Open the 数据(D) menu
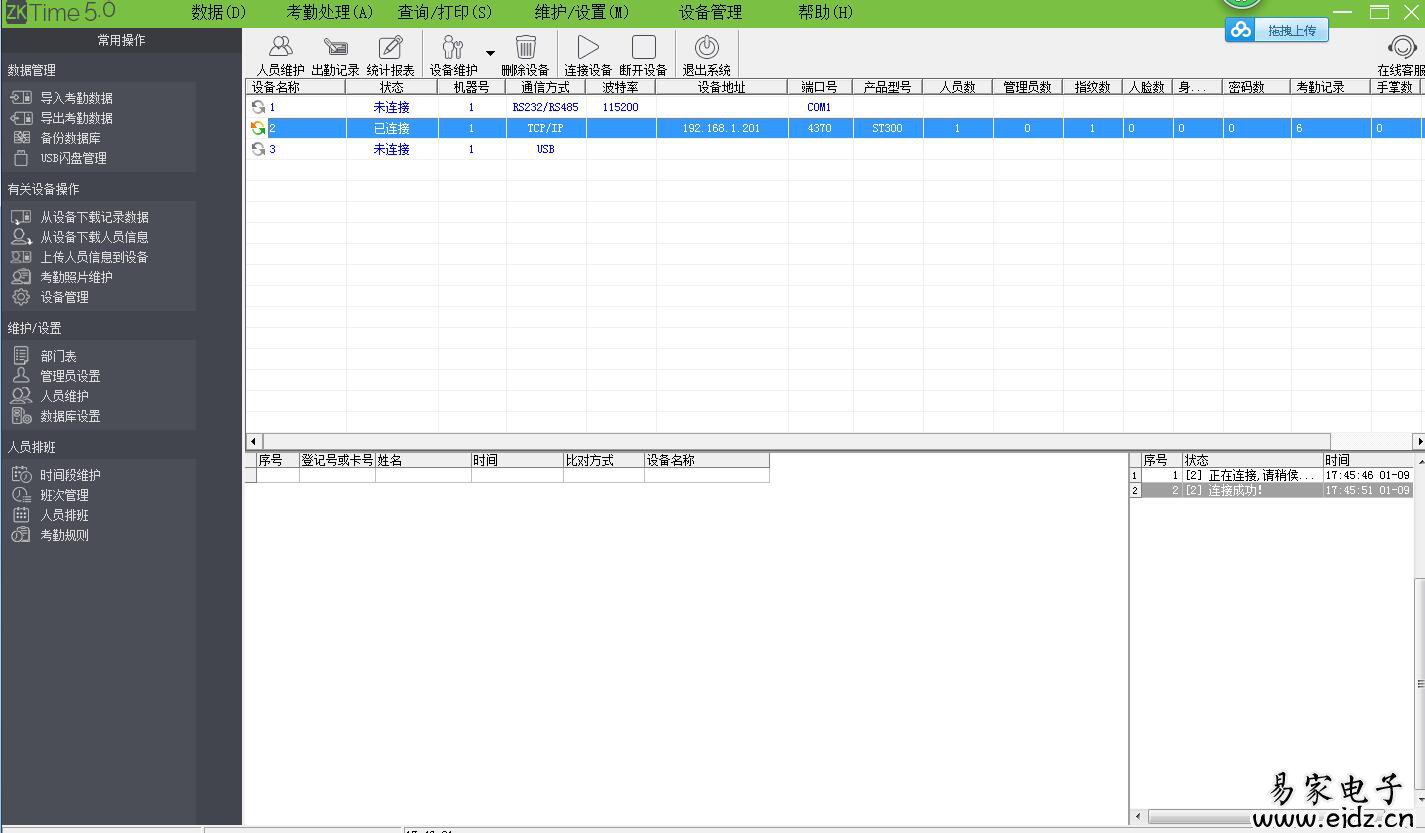 click(x=218, y=13)
